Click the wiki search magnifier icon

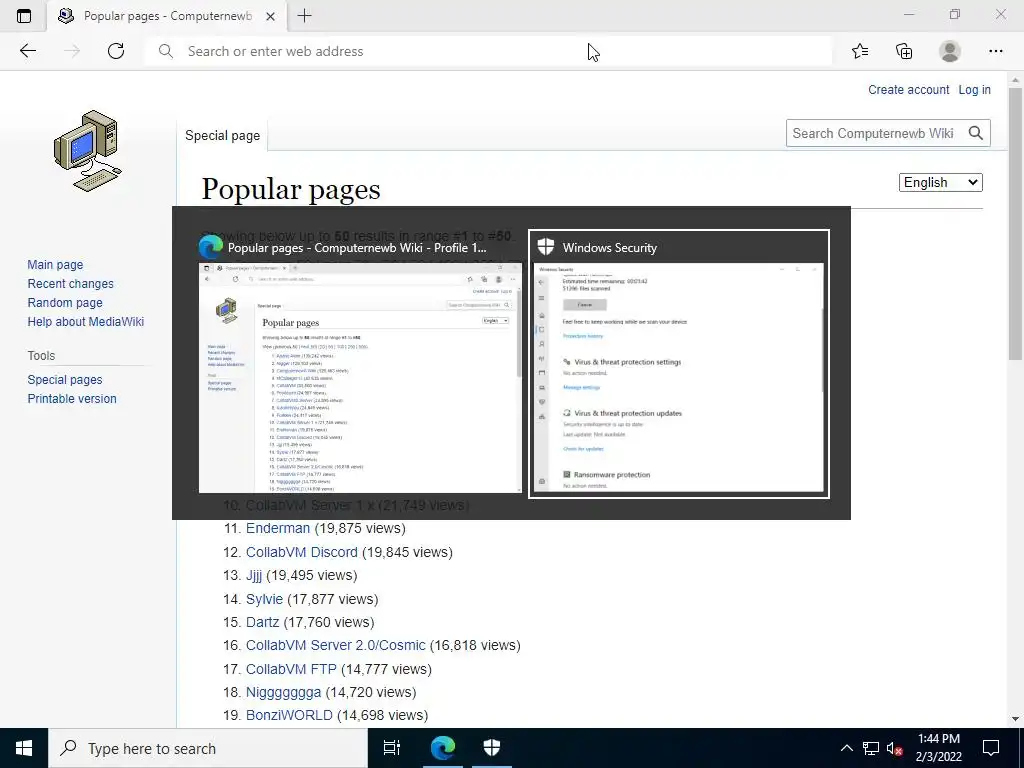[x=976, y=133]
